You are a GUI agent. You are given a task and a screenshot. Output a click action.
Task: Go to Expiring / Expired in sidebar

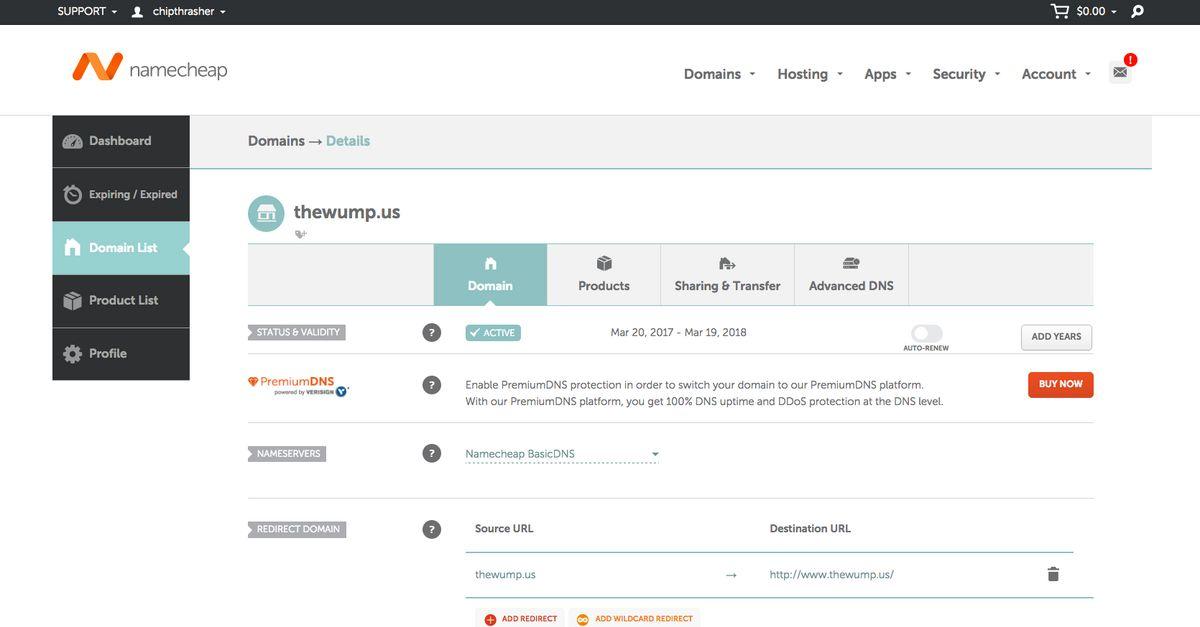click(121, 195)
